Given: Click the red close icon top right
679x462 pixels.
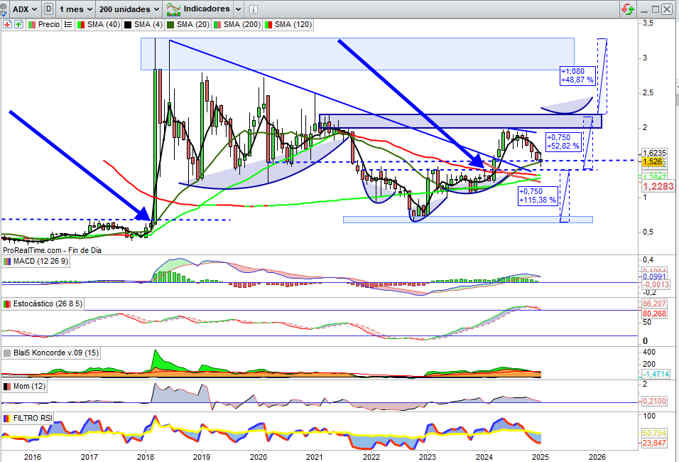Looking at the screenshot, I should pos(666,7).
